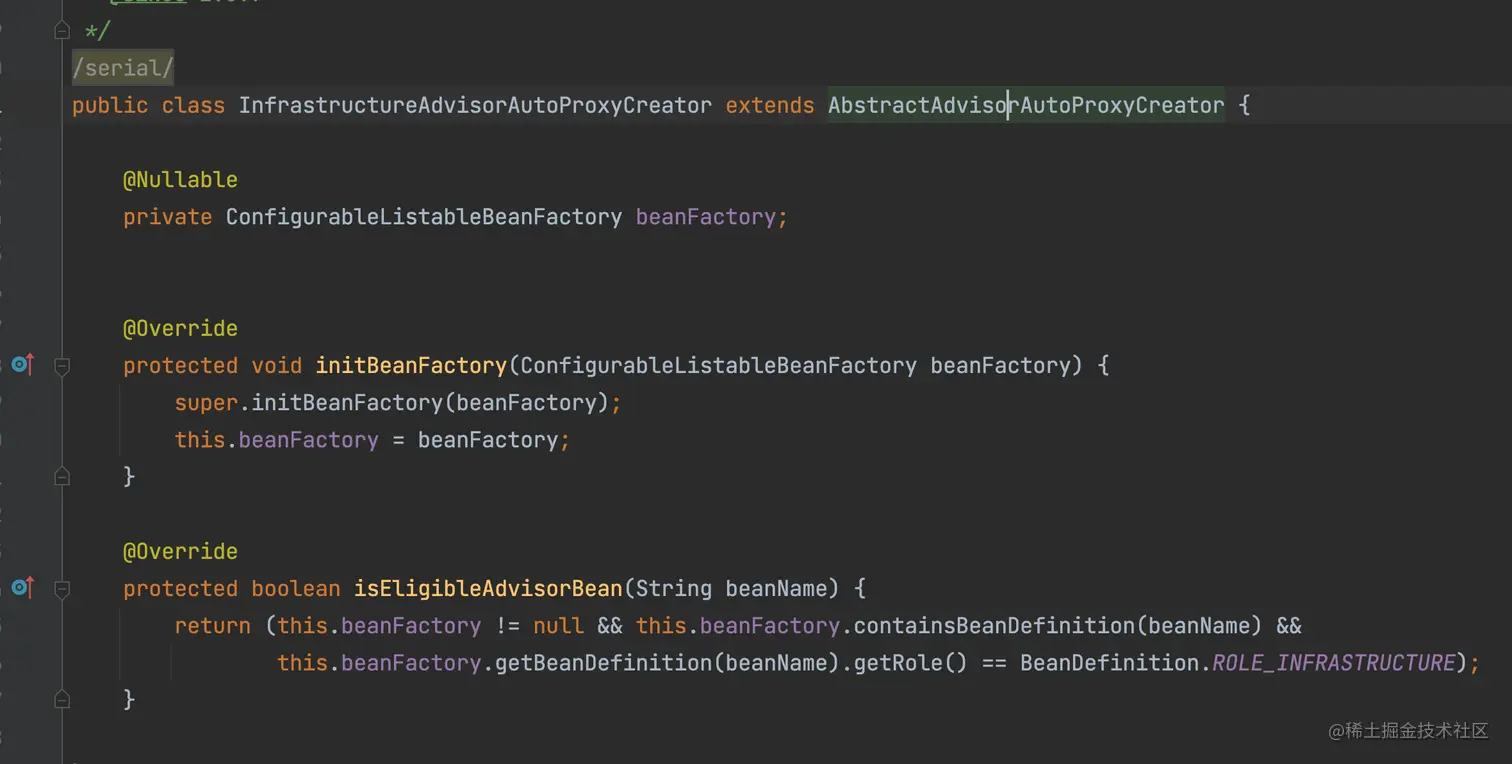Image resolution: width=1512 pixels, height=764 pixels.
Task: Click the boolean keyword
Action: coord(295,588)
